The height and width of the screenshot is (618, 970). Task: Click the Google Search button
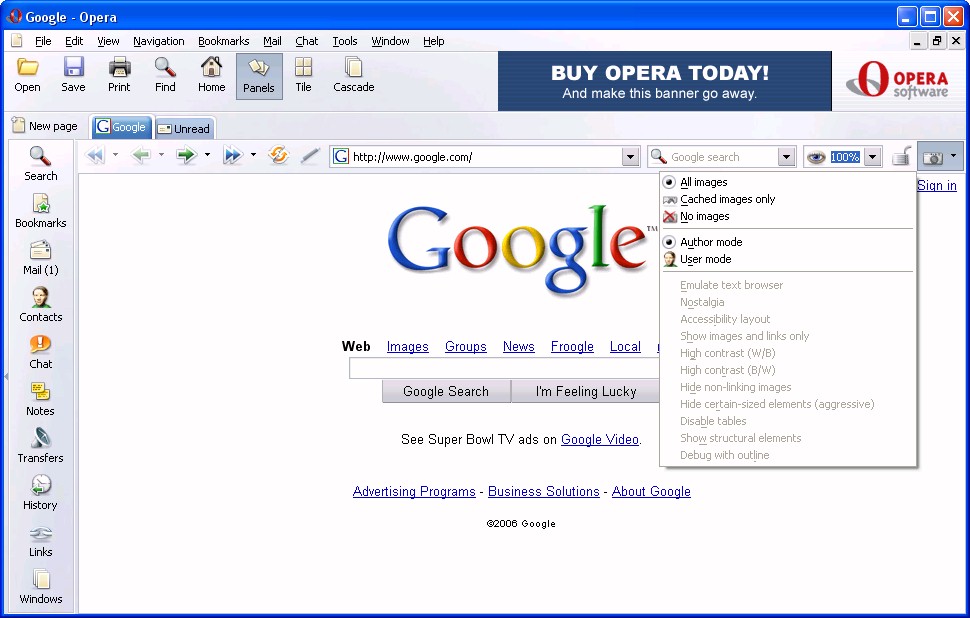point(446,392)
